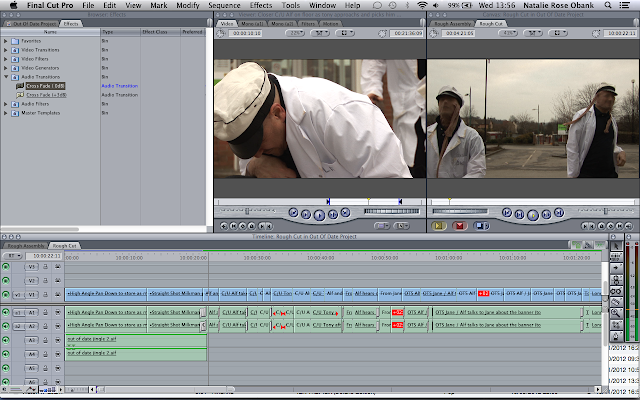640x400 pixels.
Task: Toggle visibility of video track V1
Action: (x=6, y=294)
